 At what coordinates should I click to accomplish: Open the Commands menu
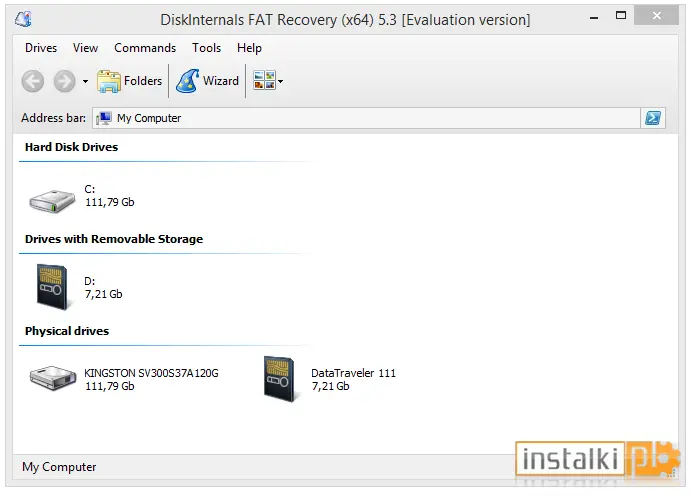click(x=145, y=48)
